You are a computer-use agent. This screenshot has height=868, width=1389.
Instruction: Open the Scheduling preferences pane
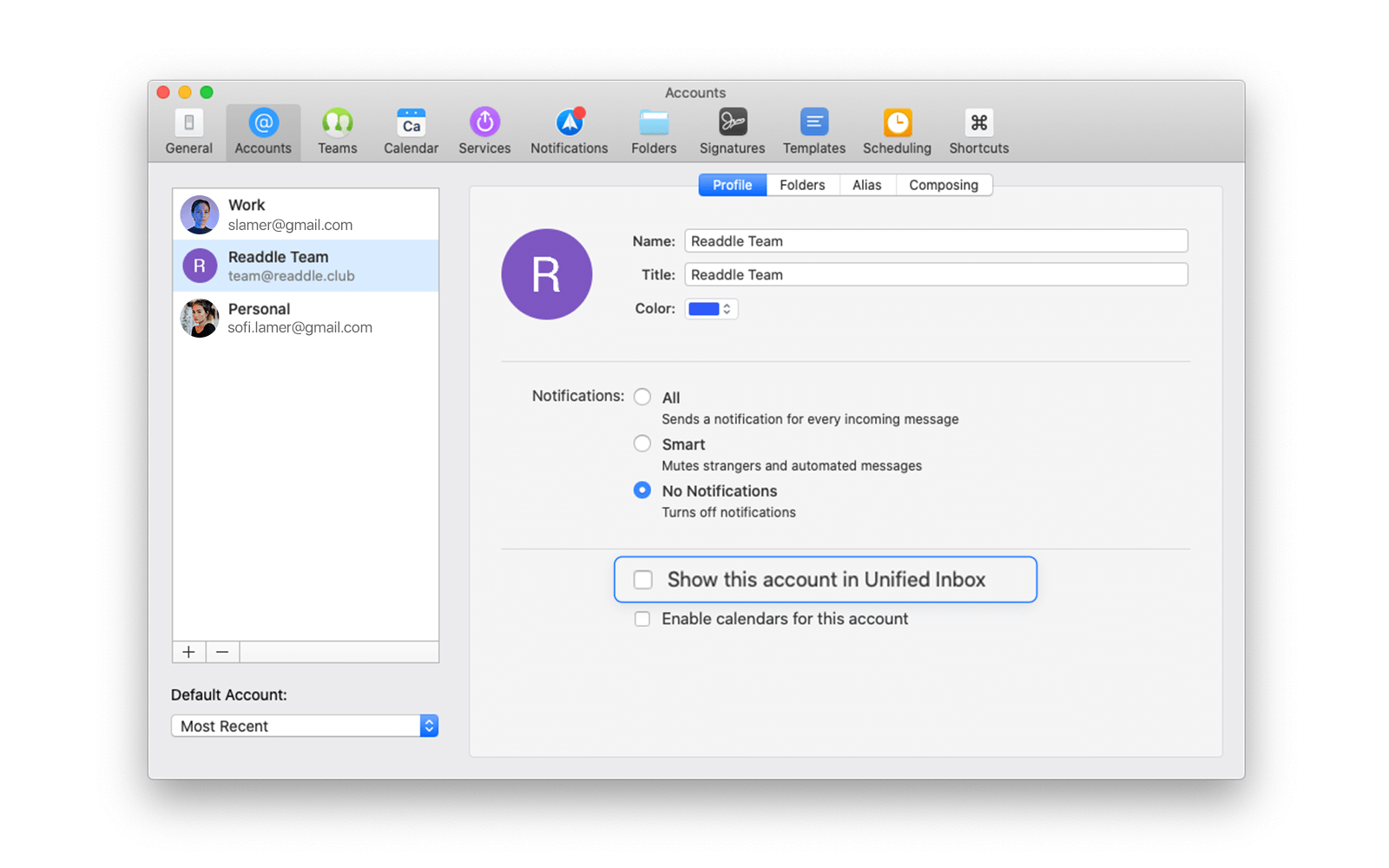(897, 132)
